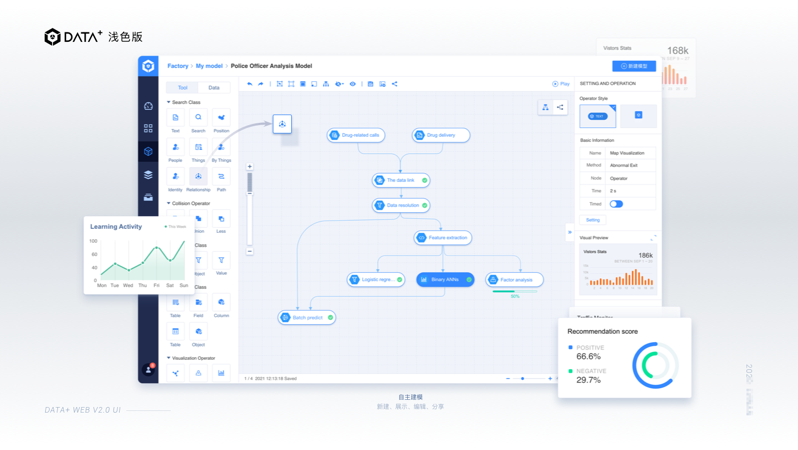The width and height of the screenshot is (798, 450).
Task: Collapse the settings panel with double chevron
Action: pyautogui.click(x=569, y=232)
